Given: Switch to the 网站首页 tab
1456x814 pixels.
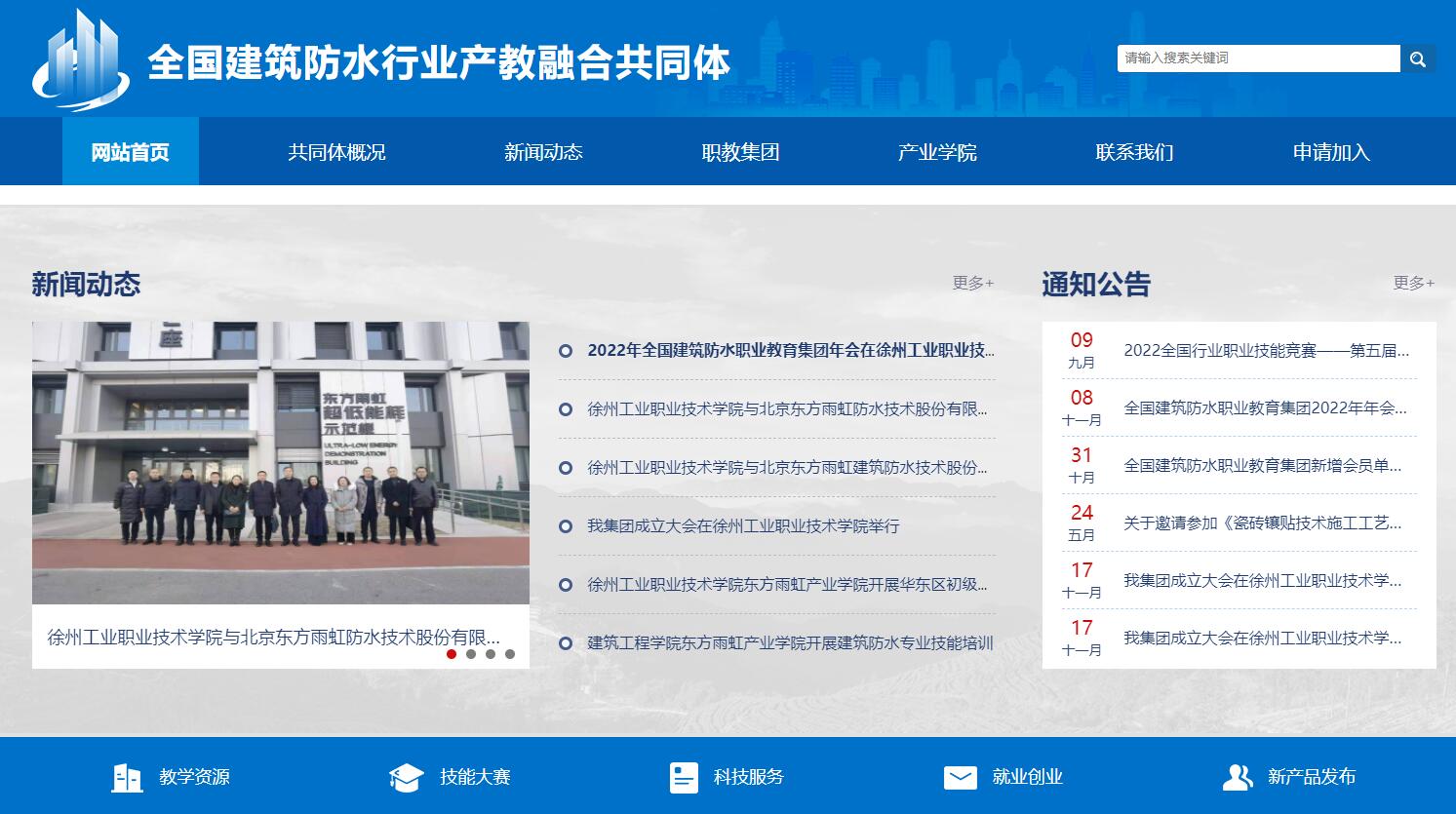Looking at the screenshot, I should pyautogui.click(x=130, y=151).
